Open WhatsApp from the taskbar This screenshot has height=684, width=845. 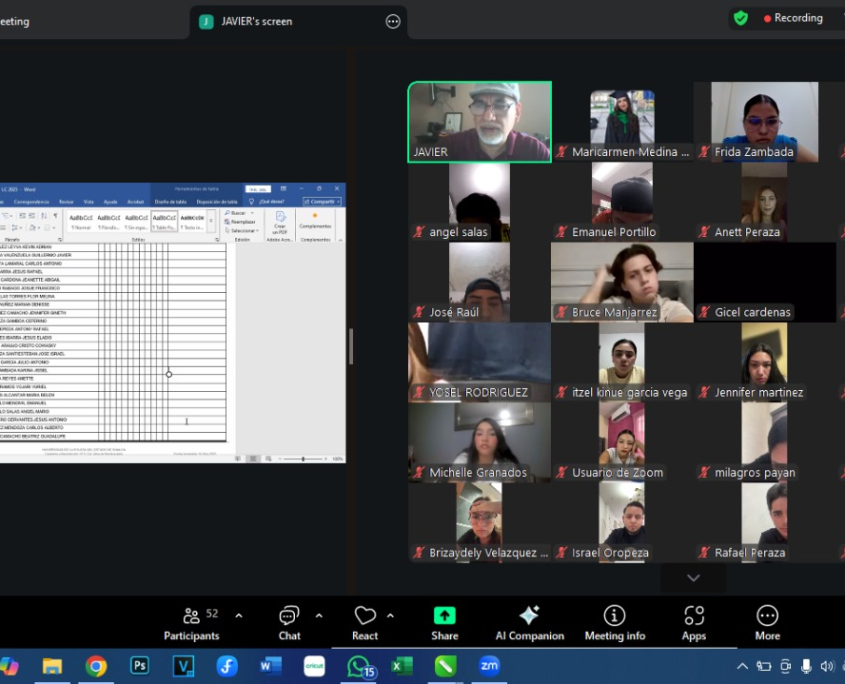point(359,666)
